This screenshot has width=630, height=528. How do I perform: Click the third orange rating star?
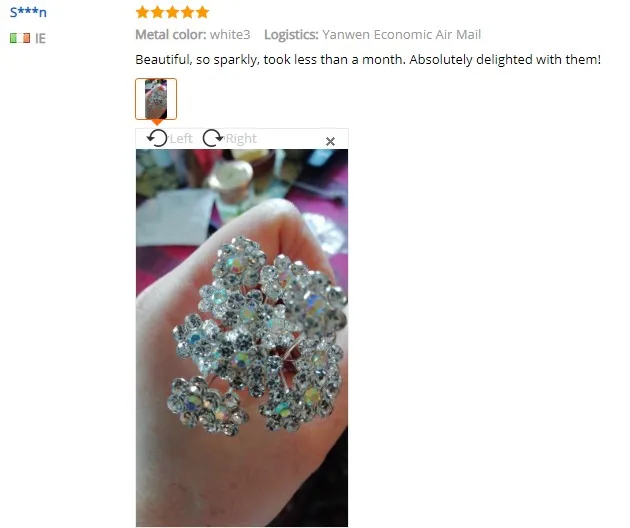172,12
